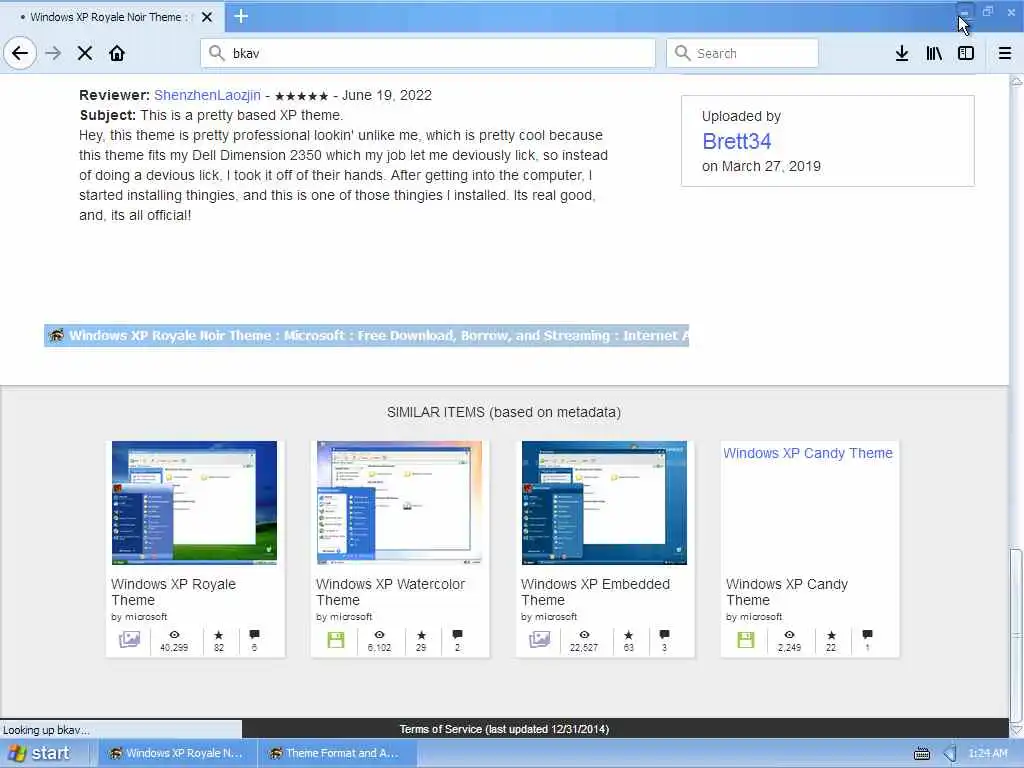Open Terms of Service footer link
This screenshot has width=1024, height=768.
coord(504,729)
